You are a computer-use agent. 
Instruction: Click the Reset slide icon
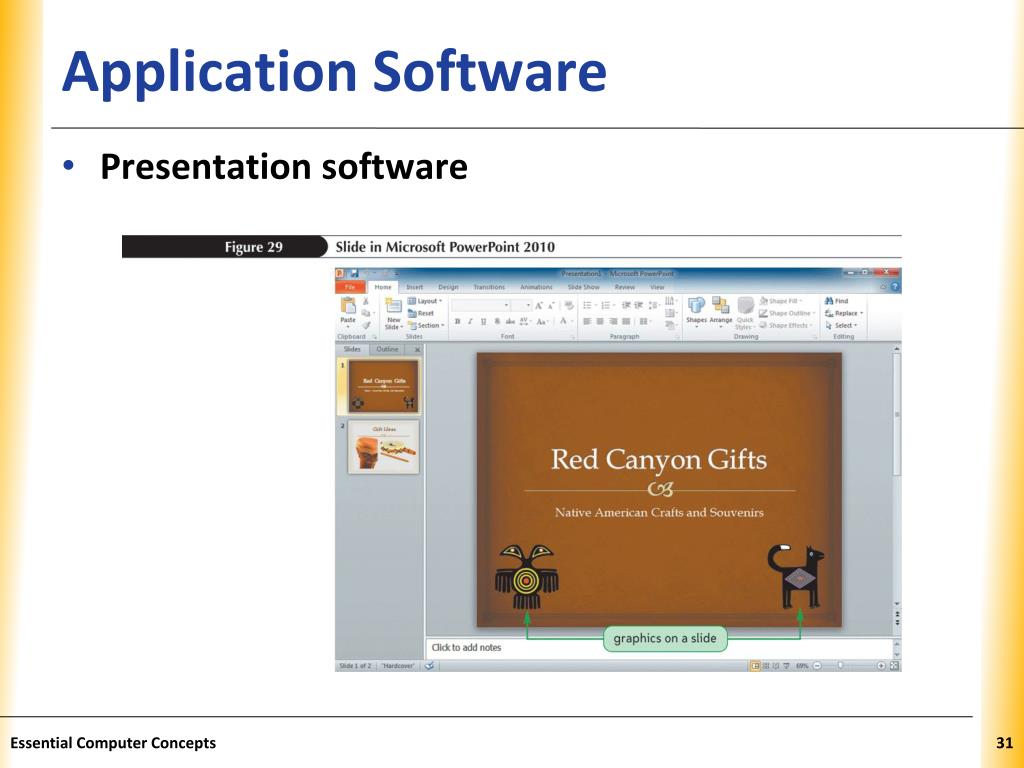point(412,313)
